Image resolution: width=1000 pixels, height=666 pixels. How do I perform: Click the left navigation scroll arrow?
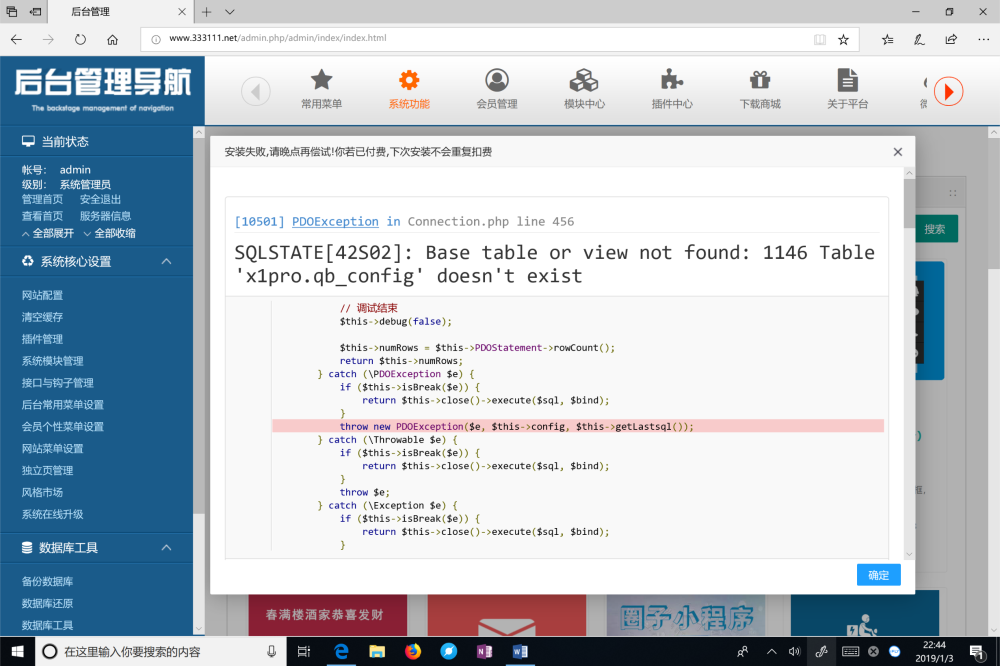tap(256, 91)
